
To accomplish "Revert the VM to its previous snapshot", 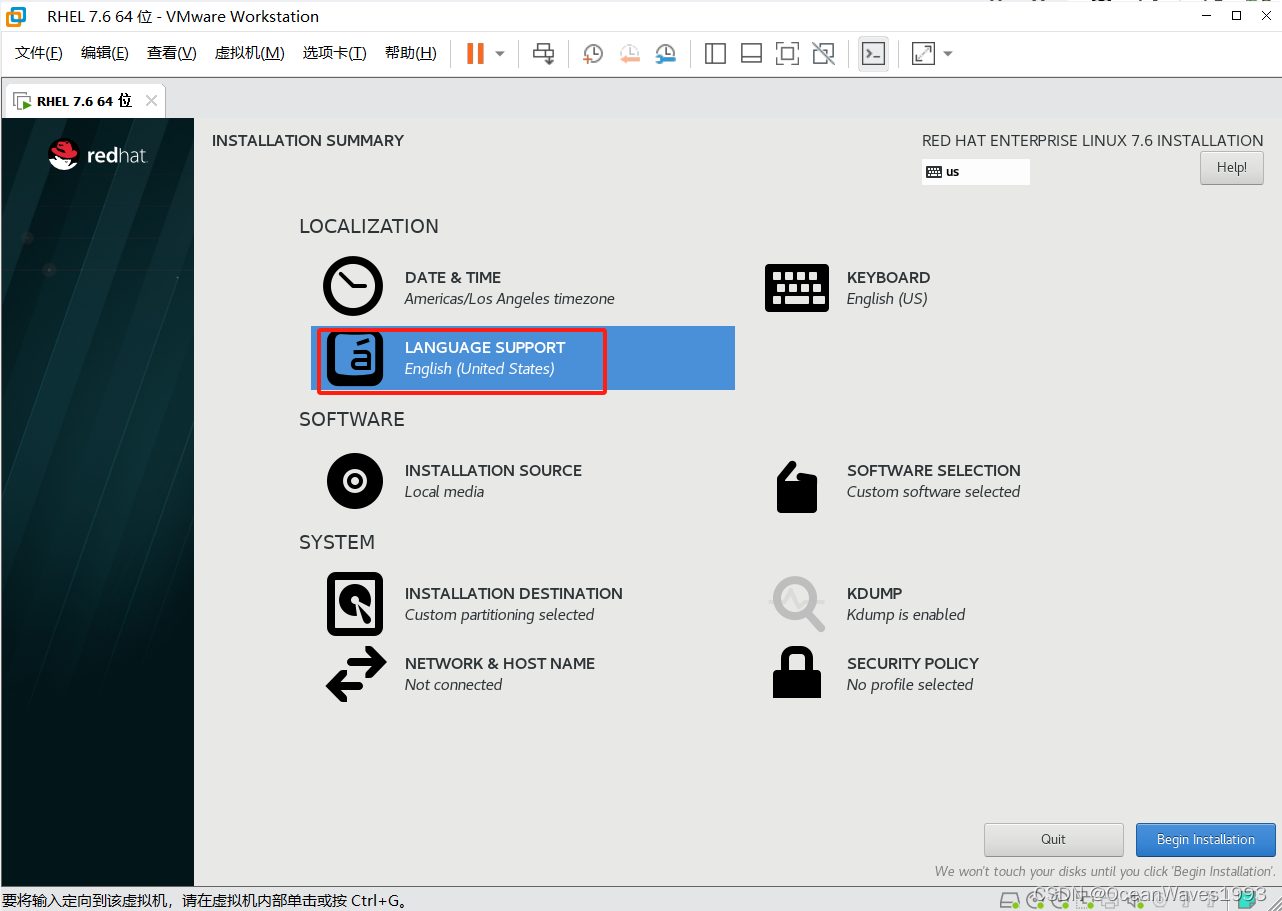I will (x=629, y=53).
